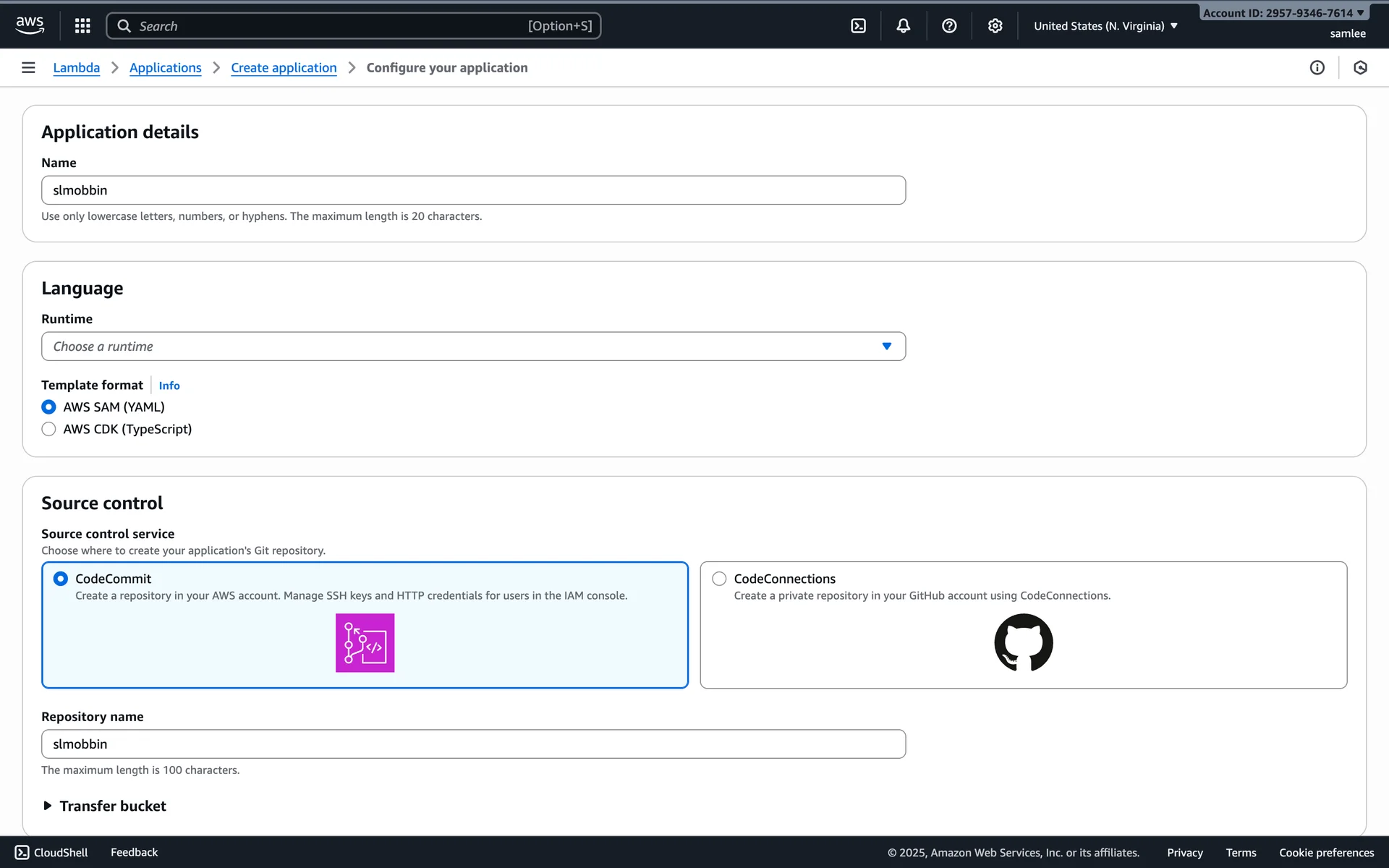The width and height of the screenshot is (1389, 868).
Task: Choose CodeConnections as source control service
Action: [x=719, y=579]
